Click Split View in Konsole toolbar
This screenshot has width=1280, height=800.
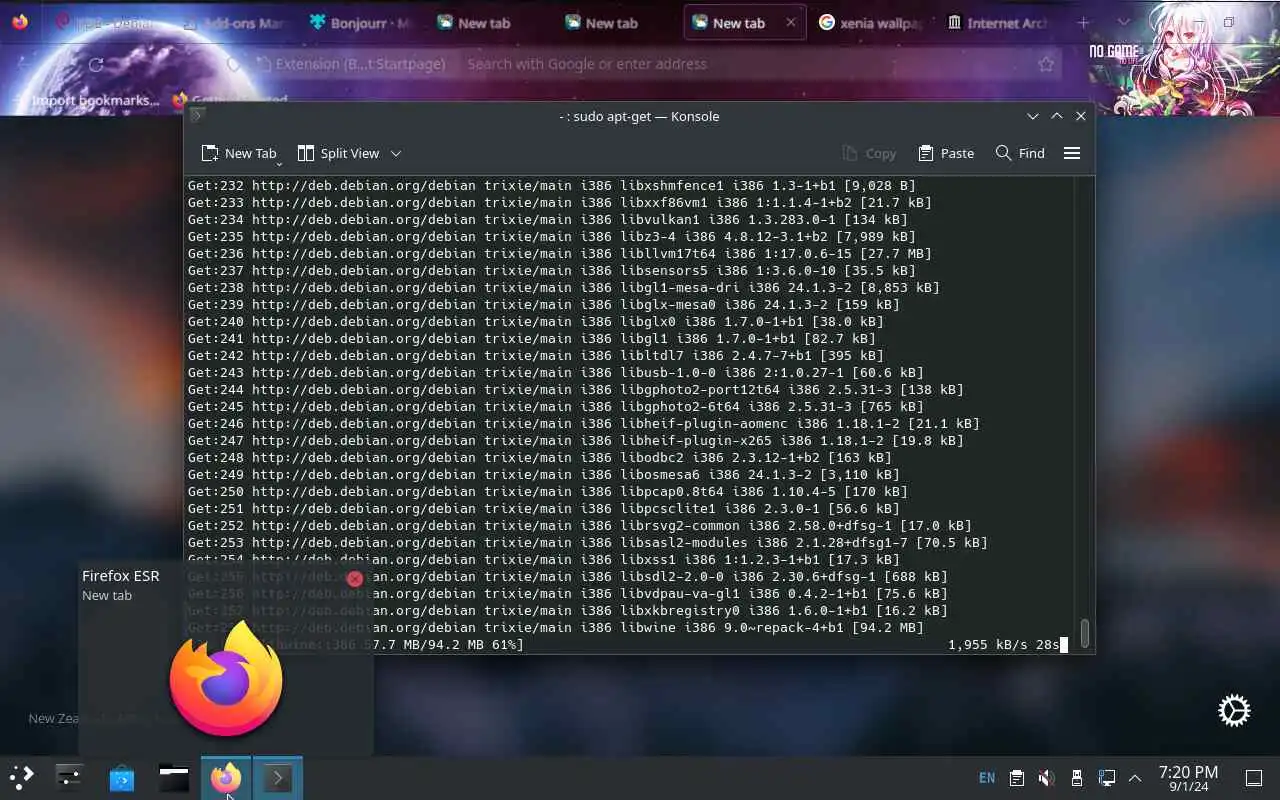pyautogui.click(x=339, y=153)
